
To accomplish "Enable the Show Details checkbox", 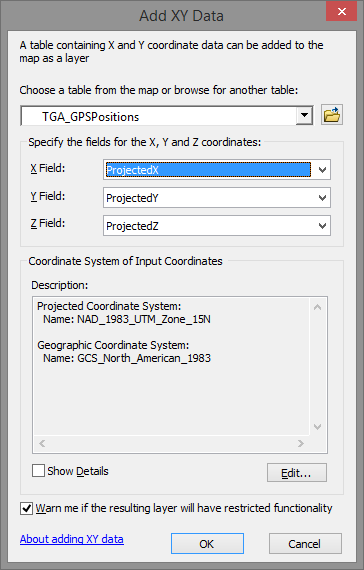I will pos(39,470).
